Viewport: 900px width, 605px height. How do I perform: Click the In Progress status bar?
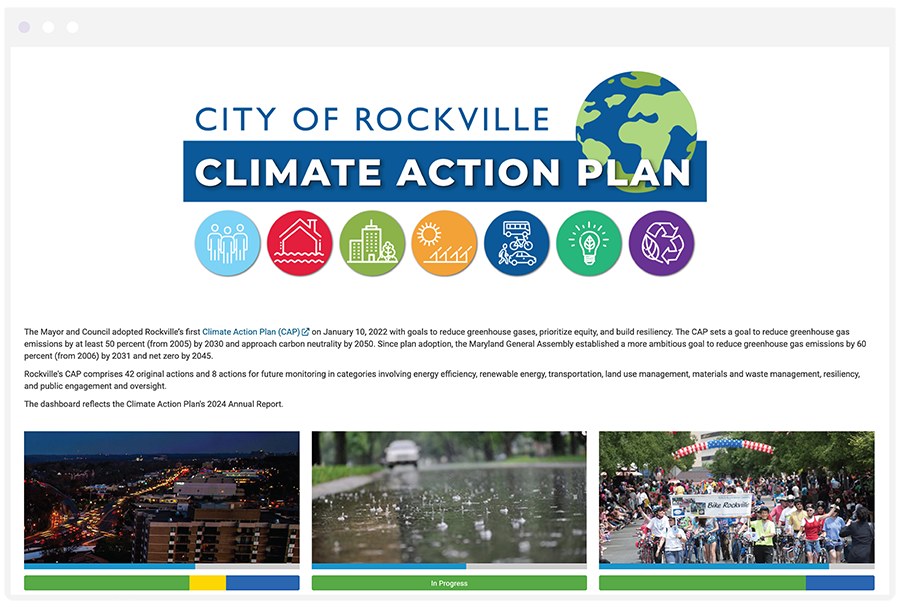tap(449, 583)
